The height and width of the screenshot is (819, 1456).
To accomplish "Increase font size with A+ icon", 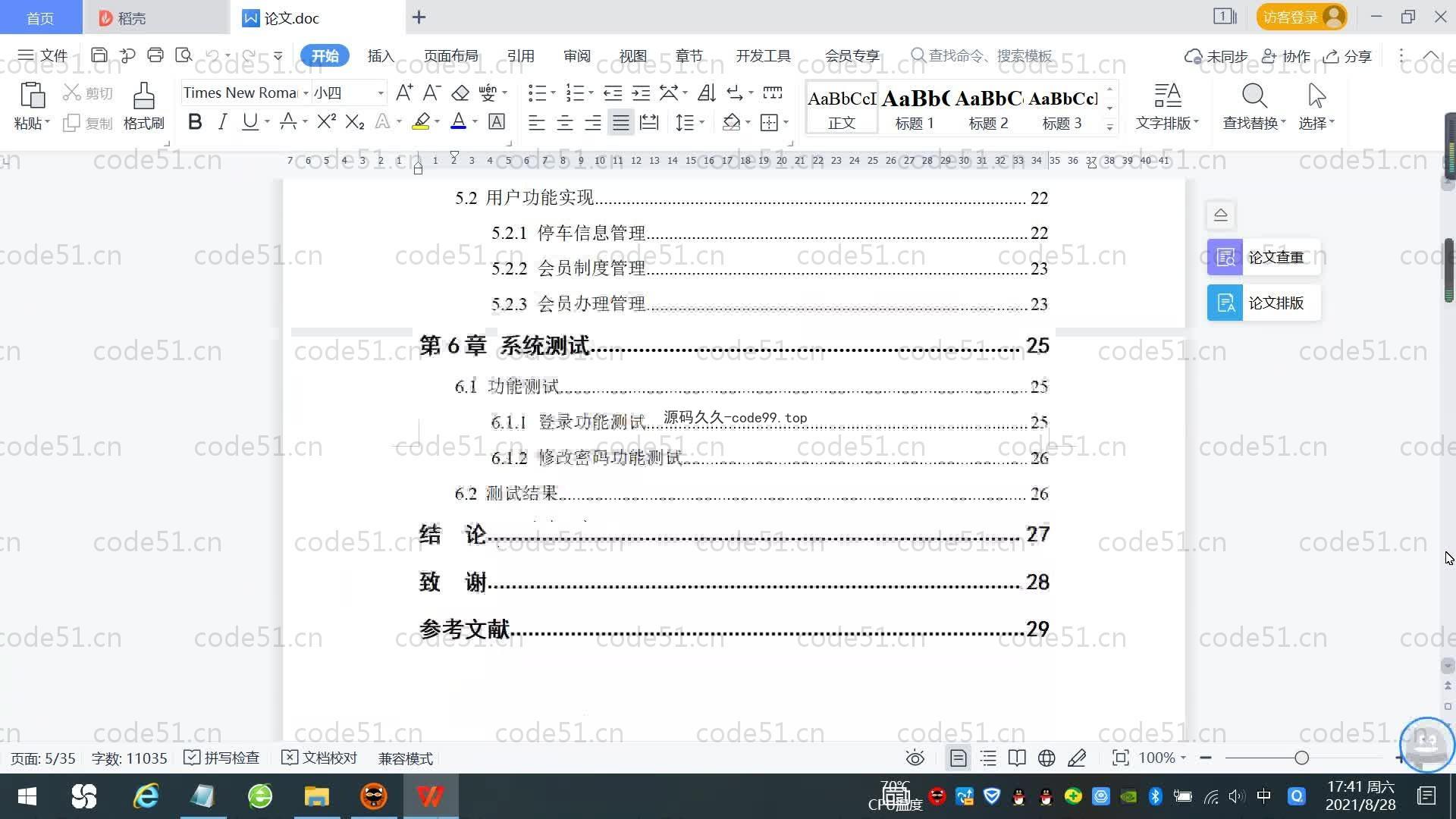I will click(404, 93).
